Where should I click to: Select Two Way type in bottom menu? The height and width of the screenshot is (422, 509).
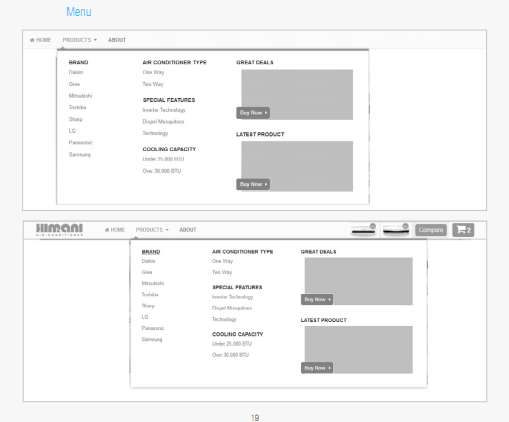pyautogui.click(x=222, y=272)
